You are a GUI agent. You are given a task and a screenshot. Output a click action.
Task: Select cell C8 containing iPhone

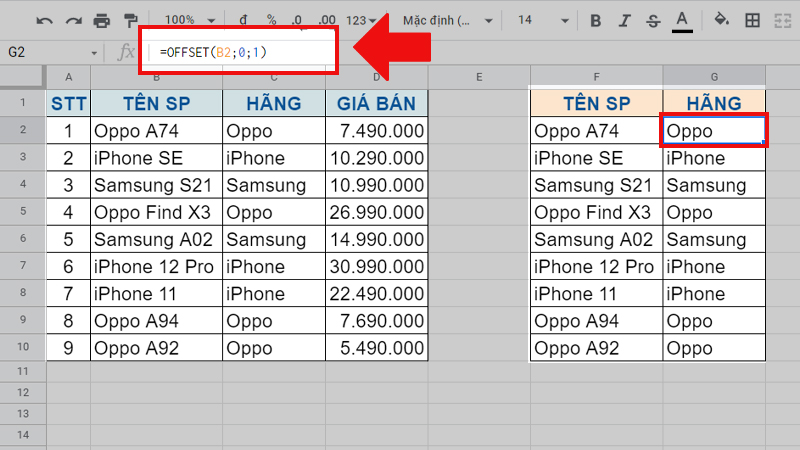click(274, 293)
